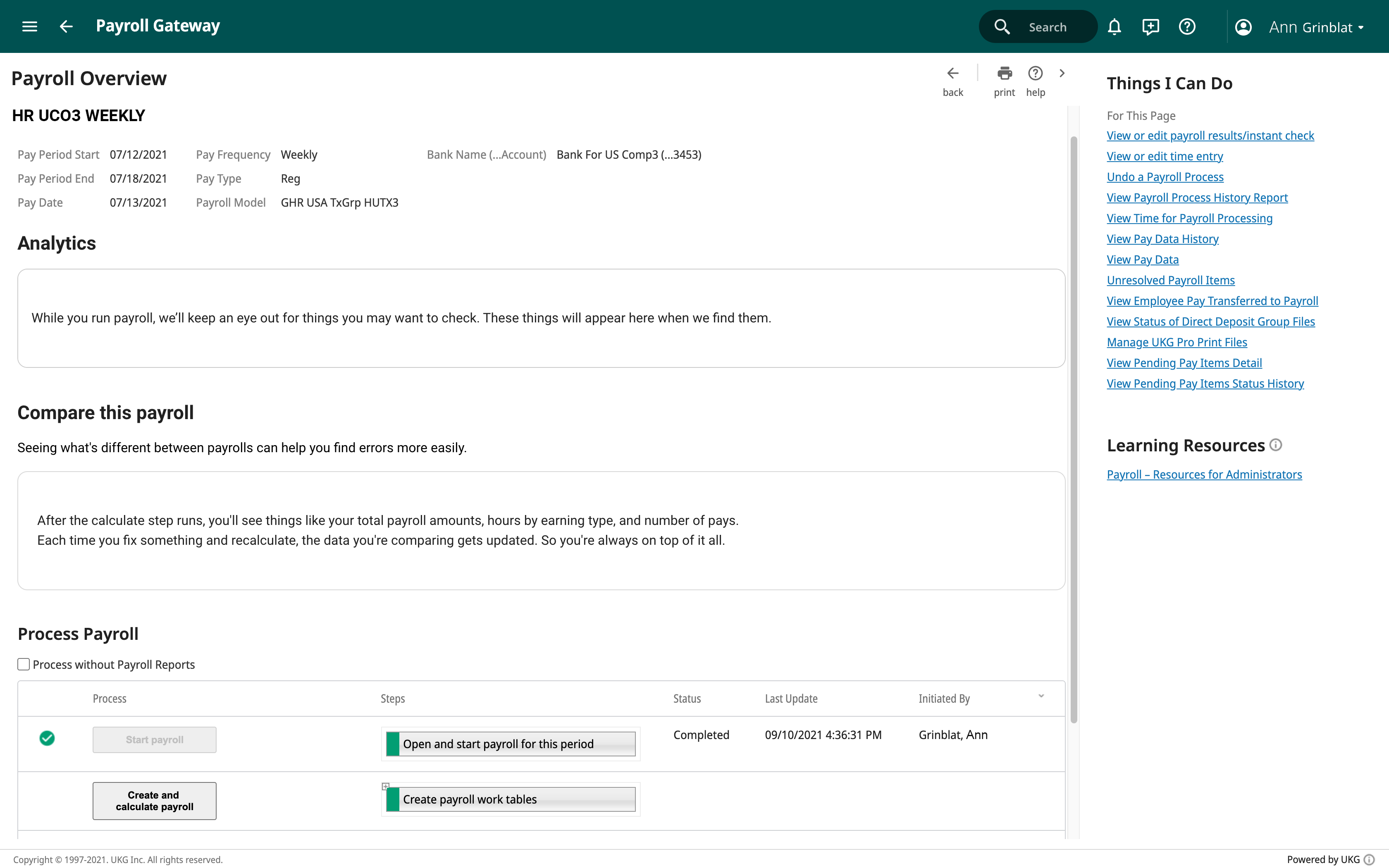Click the help icon next to print
The height and width of the screenshot is (868, 1389).
pos(1036,74)
